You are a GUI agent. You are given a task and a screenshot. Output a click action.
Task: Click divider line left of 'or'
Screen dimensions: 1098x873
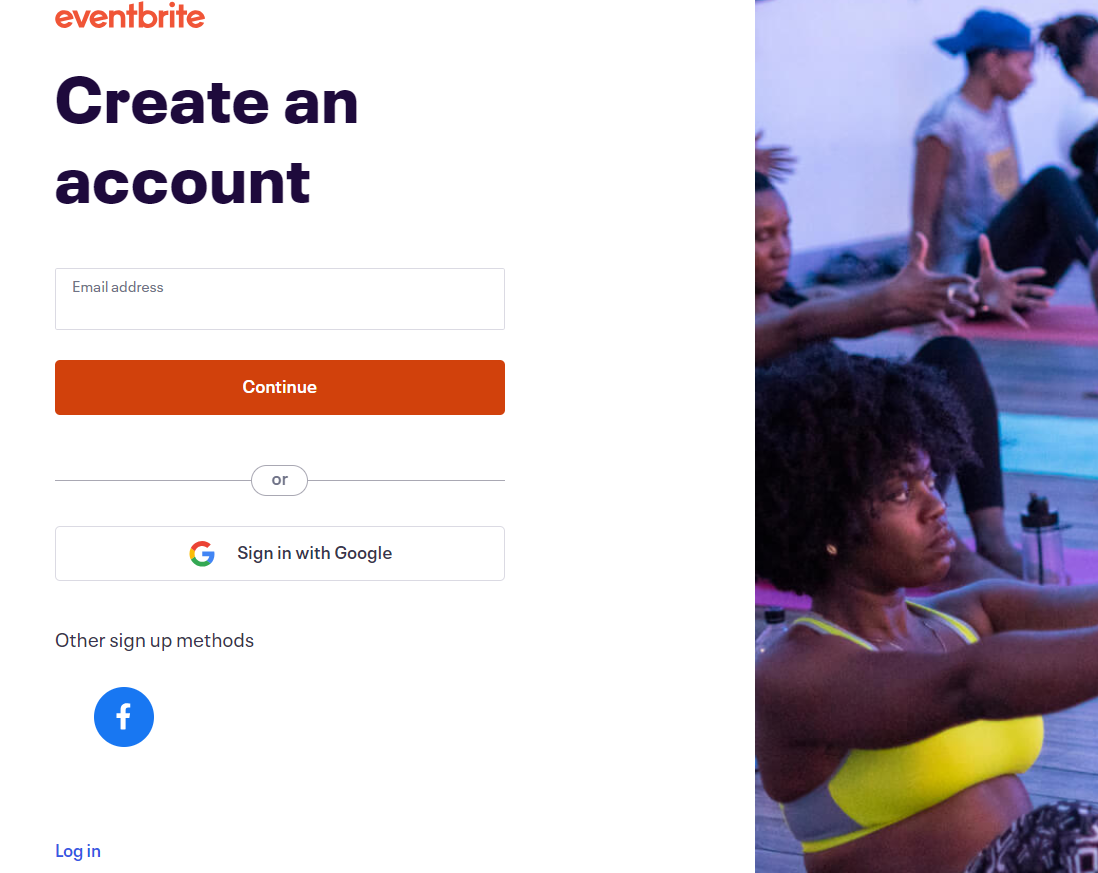pos(153,480)
